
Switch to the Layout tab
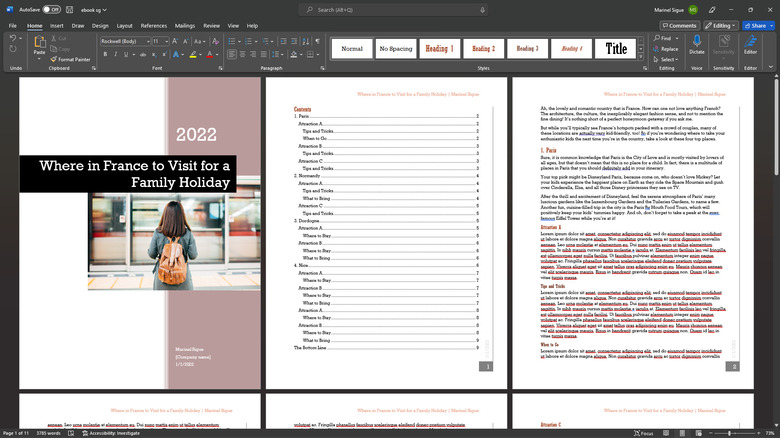coord(124,25)
